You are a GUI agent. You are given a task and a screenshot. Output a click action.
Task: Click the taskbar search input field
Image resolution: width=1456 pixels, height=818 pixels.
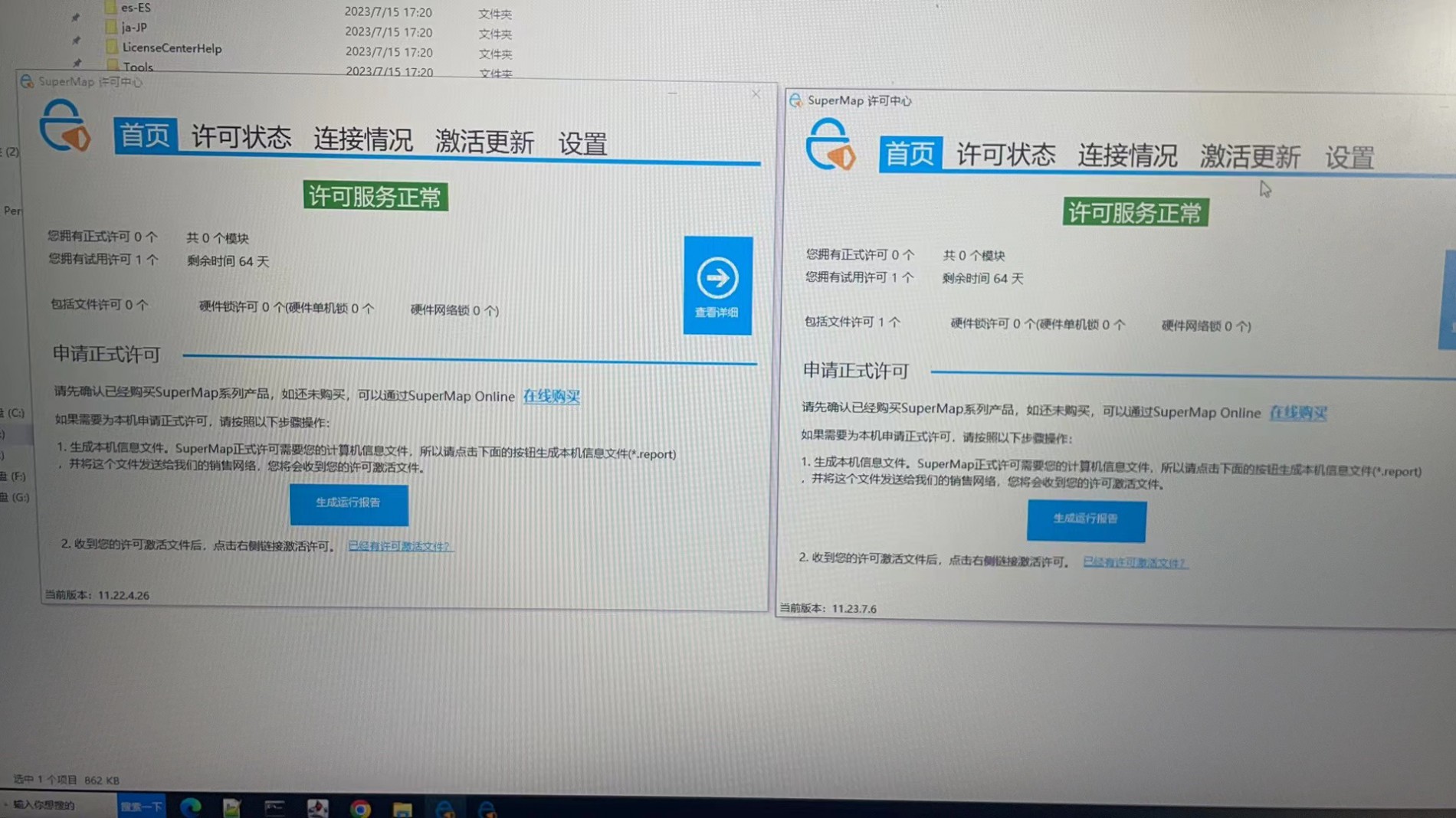[x=60, y=805]
